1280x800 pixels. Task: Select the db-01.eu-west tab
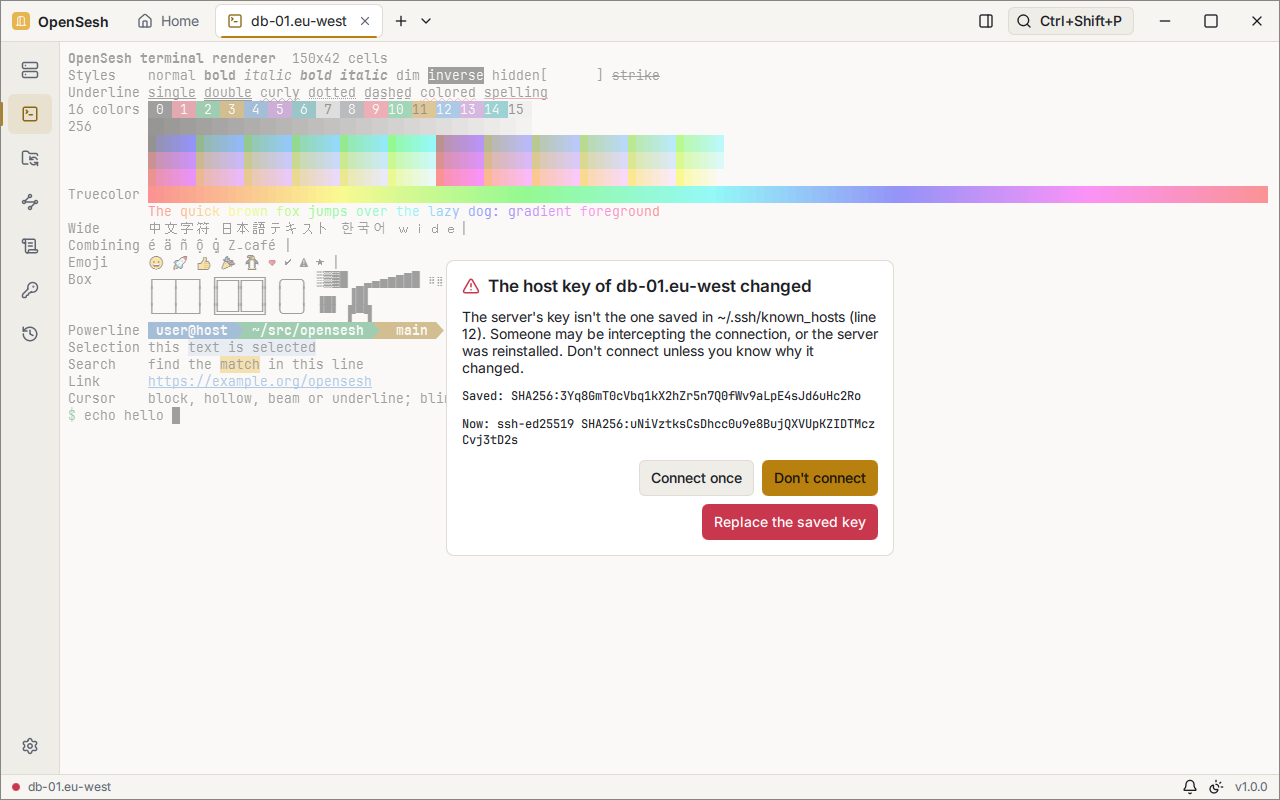pos(298,21)
